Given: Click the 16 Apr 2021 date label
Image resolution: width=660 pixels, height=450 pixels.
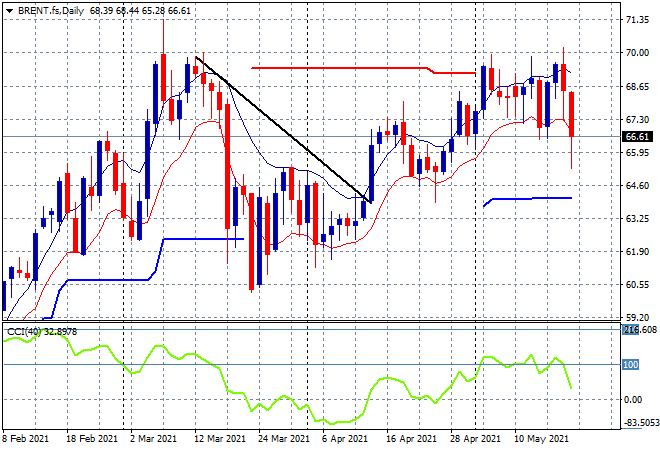Looking at the screenshot, I should coord(411,439).
